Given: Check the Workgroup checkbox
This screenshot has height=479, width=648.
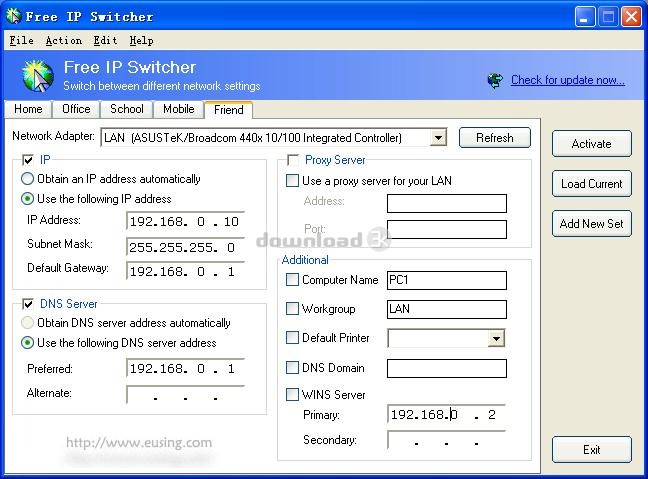Looking at the screenshot, I should pyautogui.click(x=292, y=309).
